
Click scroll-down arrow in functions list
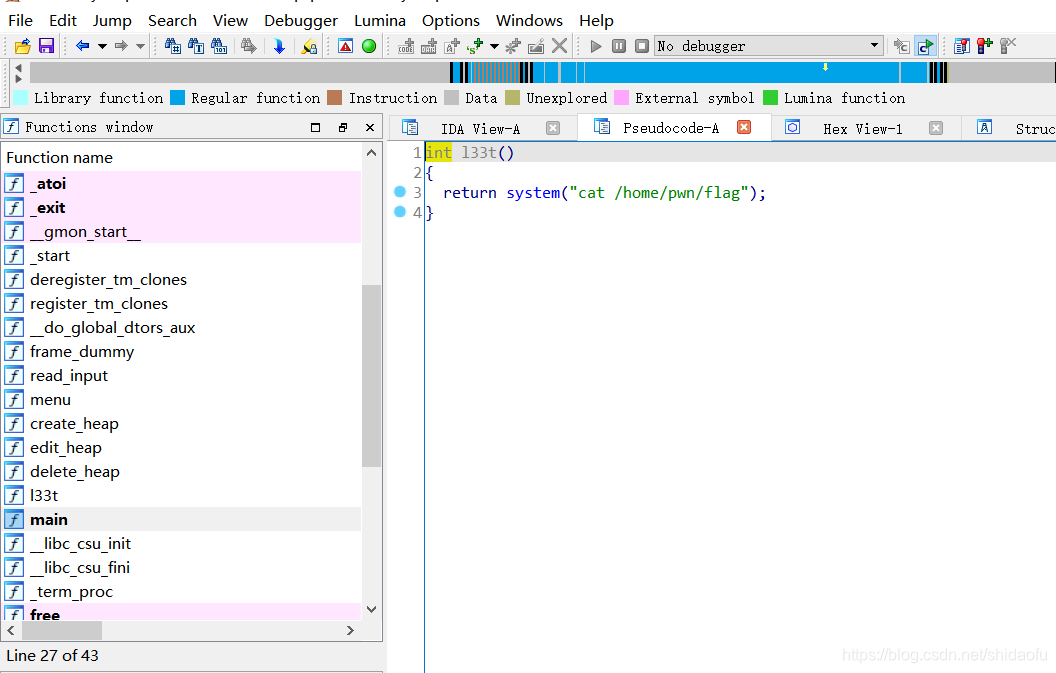click(371, 609)
